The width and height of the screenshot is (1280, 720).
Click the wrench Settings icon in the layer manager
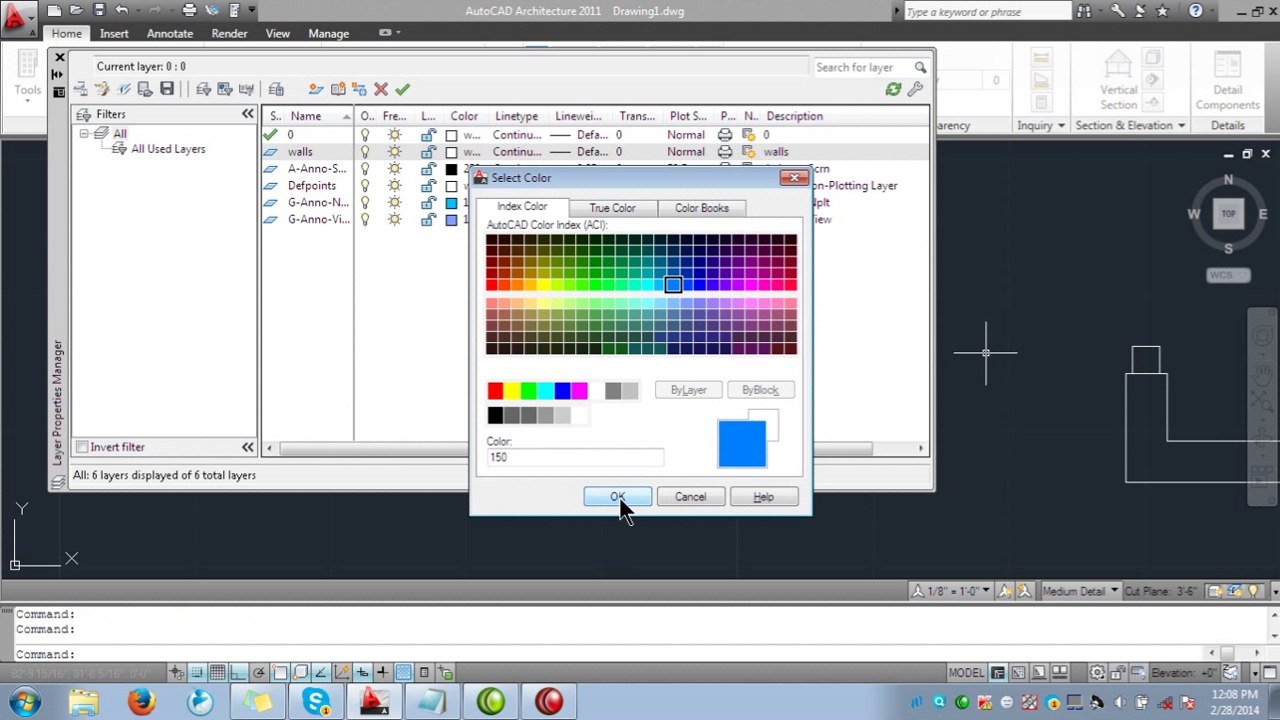915,89
